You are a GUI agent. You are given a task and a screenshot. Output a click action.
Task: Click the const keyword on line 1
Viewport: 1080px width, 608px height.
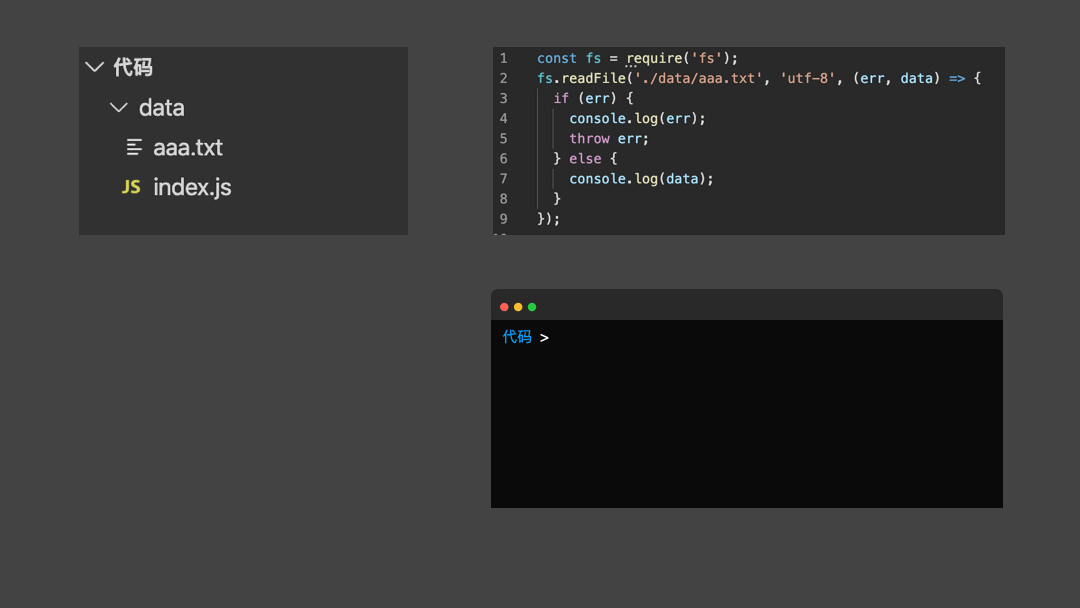pos(557,59)
